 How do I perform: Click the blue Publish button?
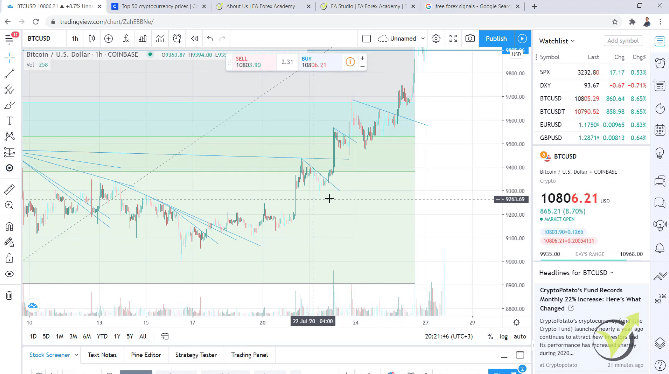pyautogui.click(x=496, y=38)
